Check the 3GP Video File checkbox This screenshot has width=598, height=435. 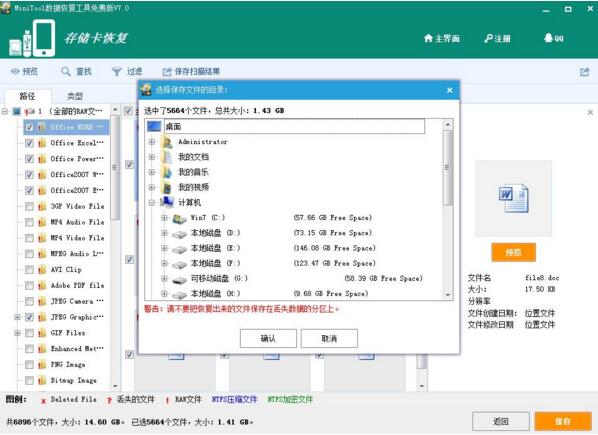click(x=29, y=206)
